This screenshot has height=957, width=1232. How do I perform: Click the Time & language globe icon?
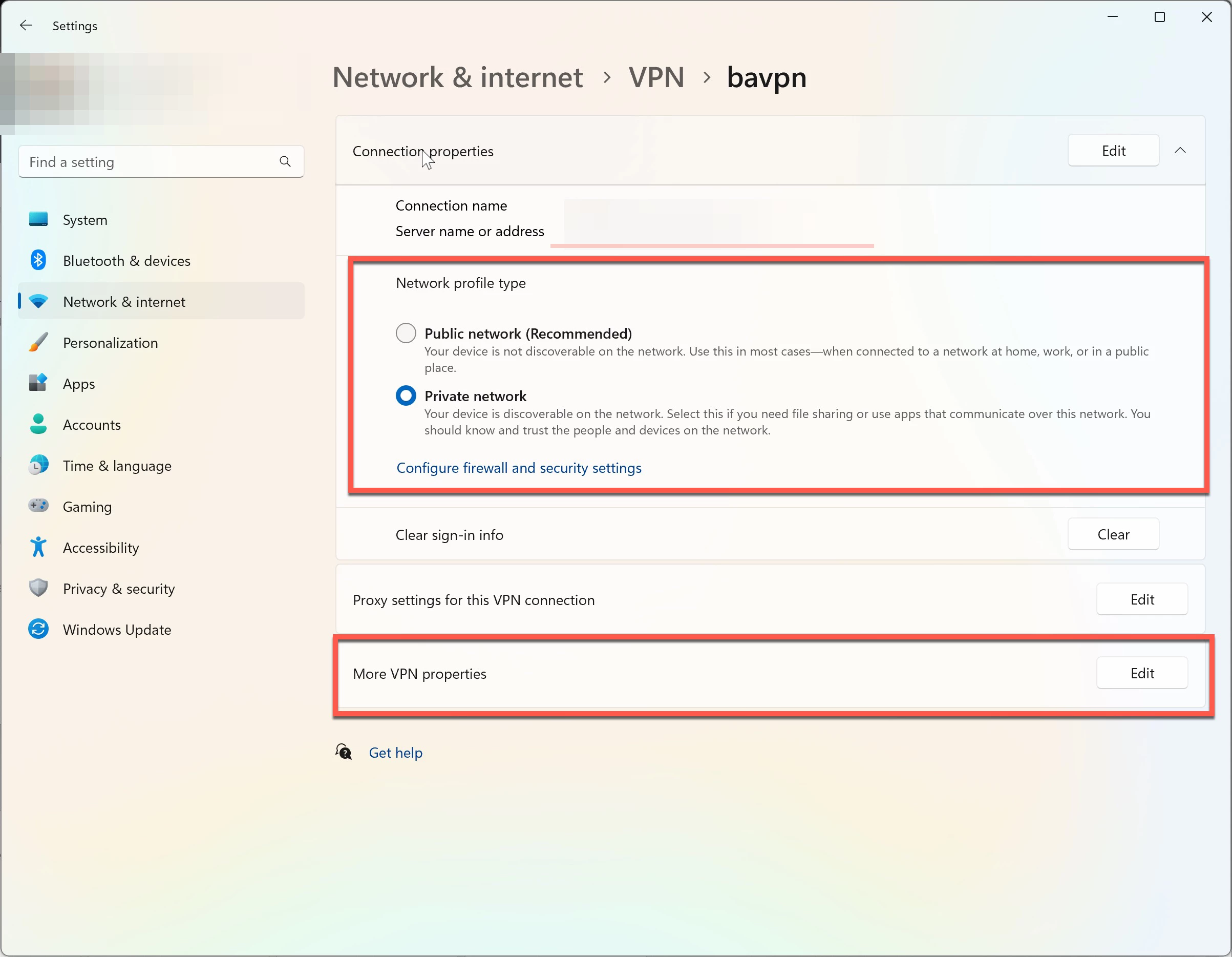(38, 466)
